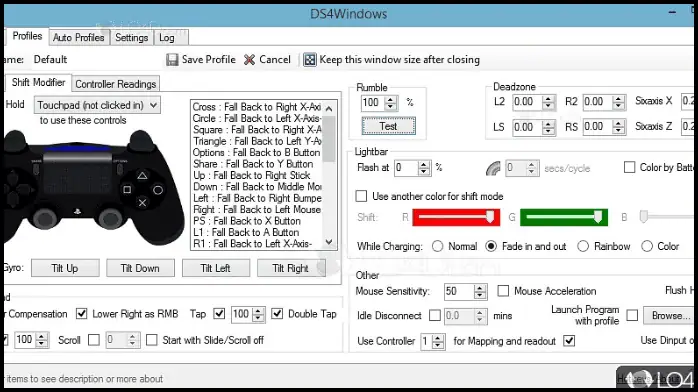Click the Save Profile floppy disk icon
Image resolution: width=698 pixels, height=392 pixels.
pyautogui.click(x=172, y=60)
